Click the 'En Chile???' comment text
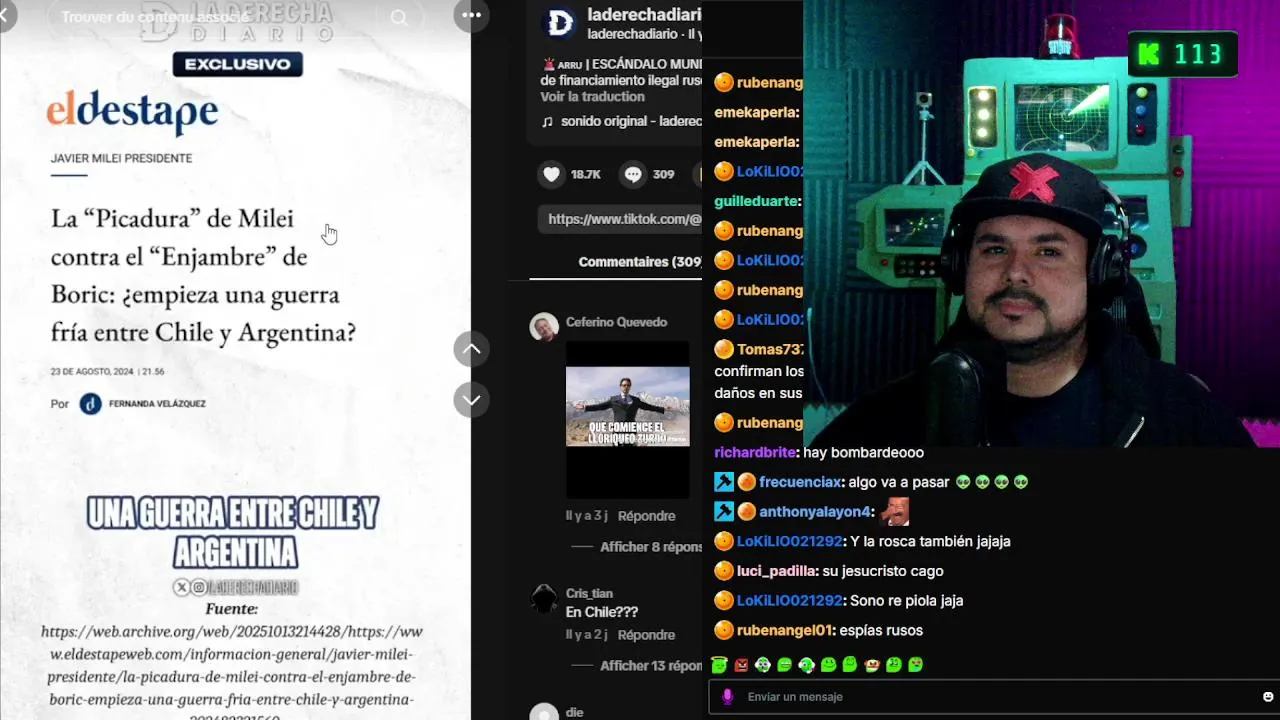The height and width of the screenshot is (720, 1280). point(602,612)
